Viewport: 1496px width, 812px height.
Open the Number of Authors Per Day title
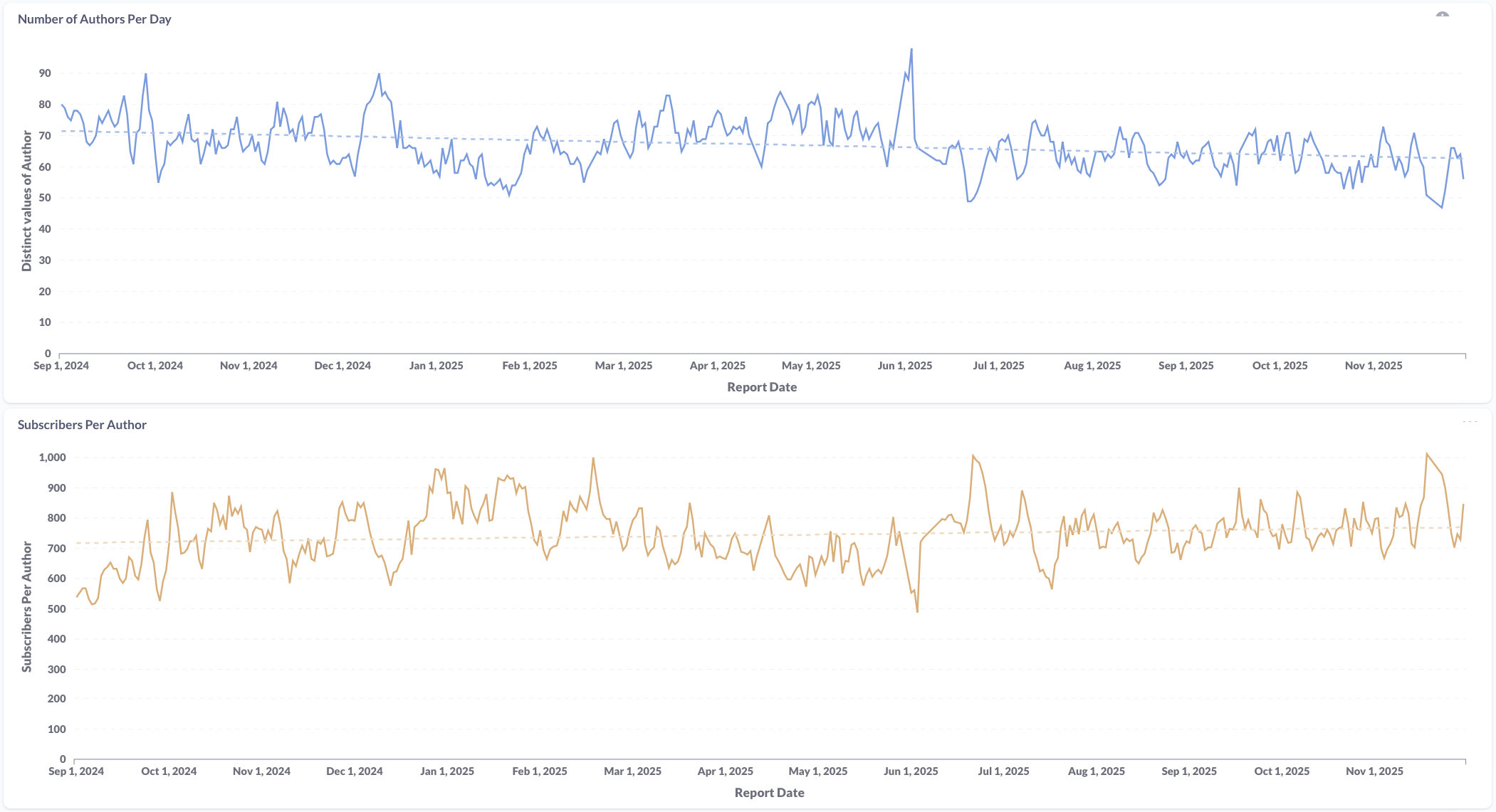94,19
